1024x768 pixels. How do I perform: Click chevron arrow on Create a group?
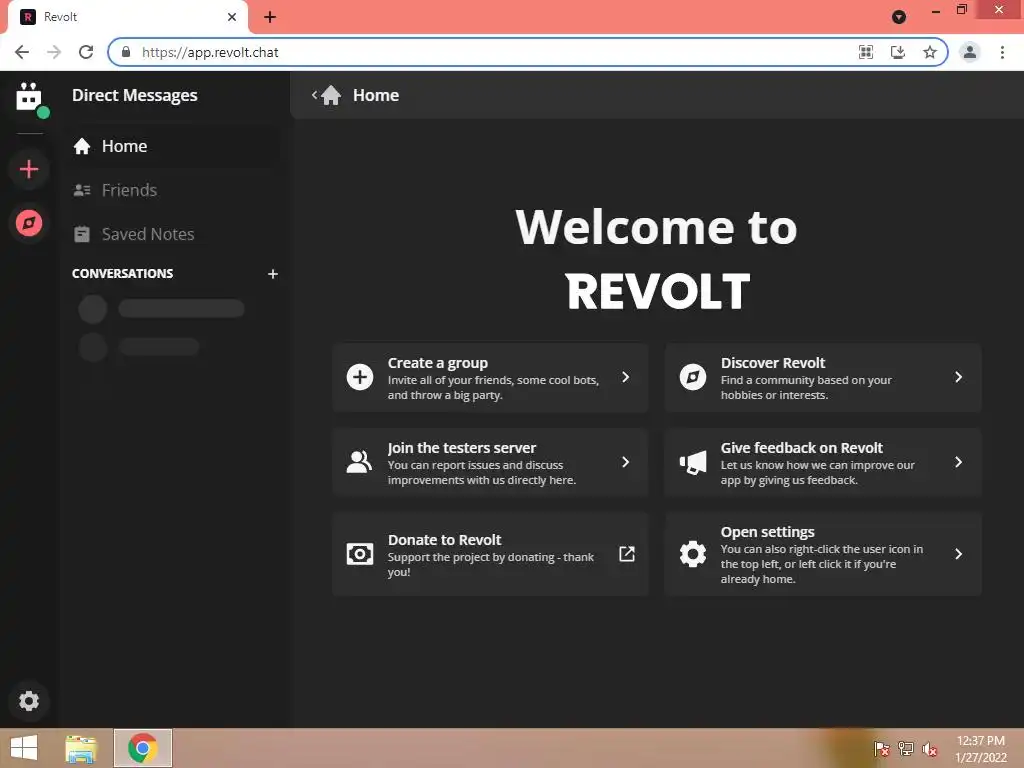coord(626,377)
